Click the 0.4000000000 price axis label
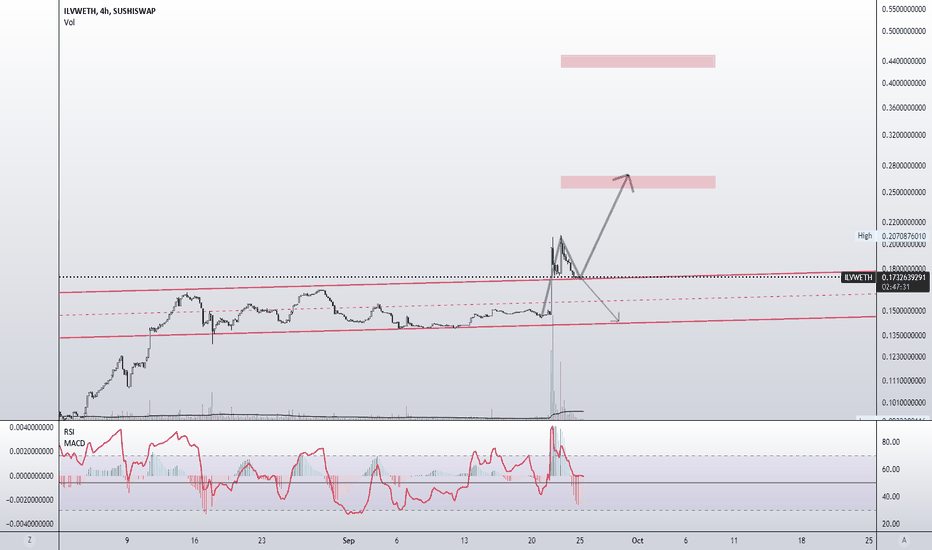The image size is (932, 550). click(903, 83)
